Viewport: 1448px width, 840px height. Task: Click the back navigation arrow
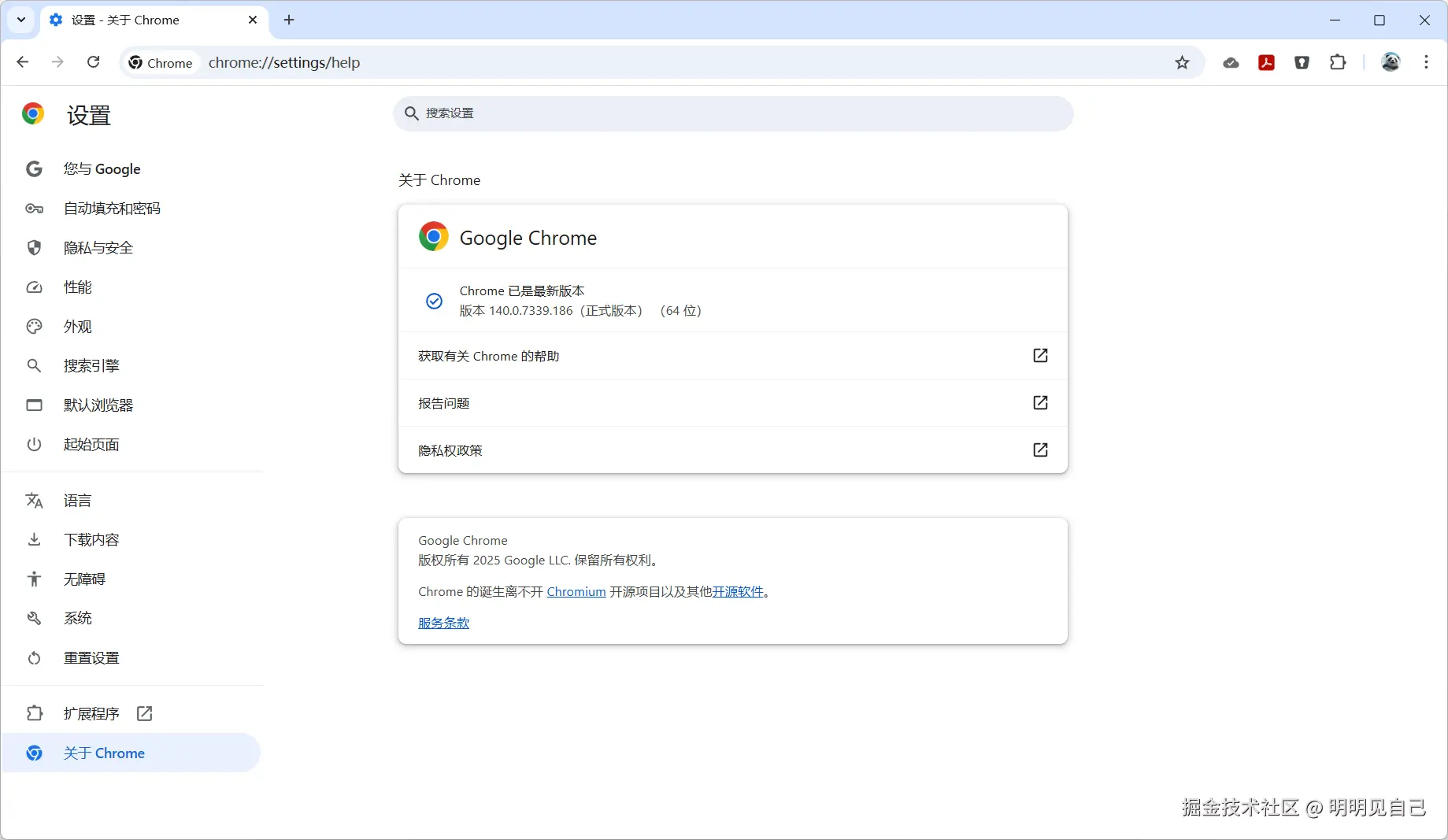click(x=22, y=62)
